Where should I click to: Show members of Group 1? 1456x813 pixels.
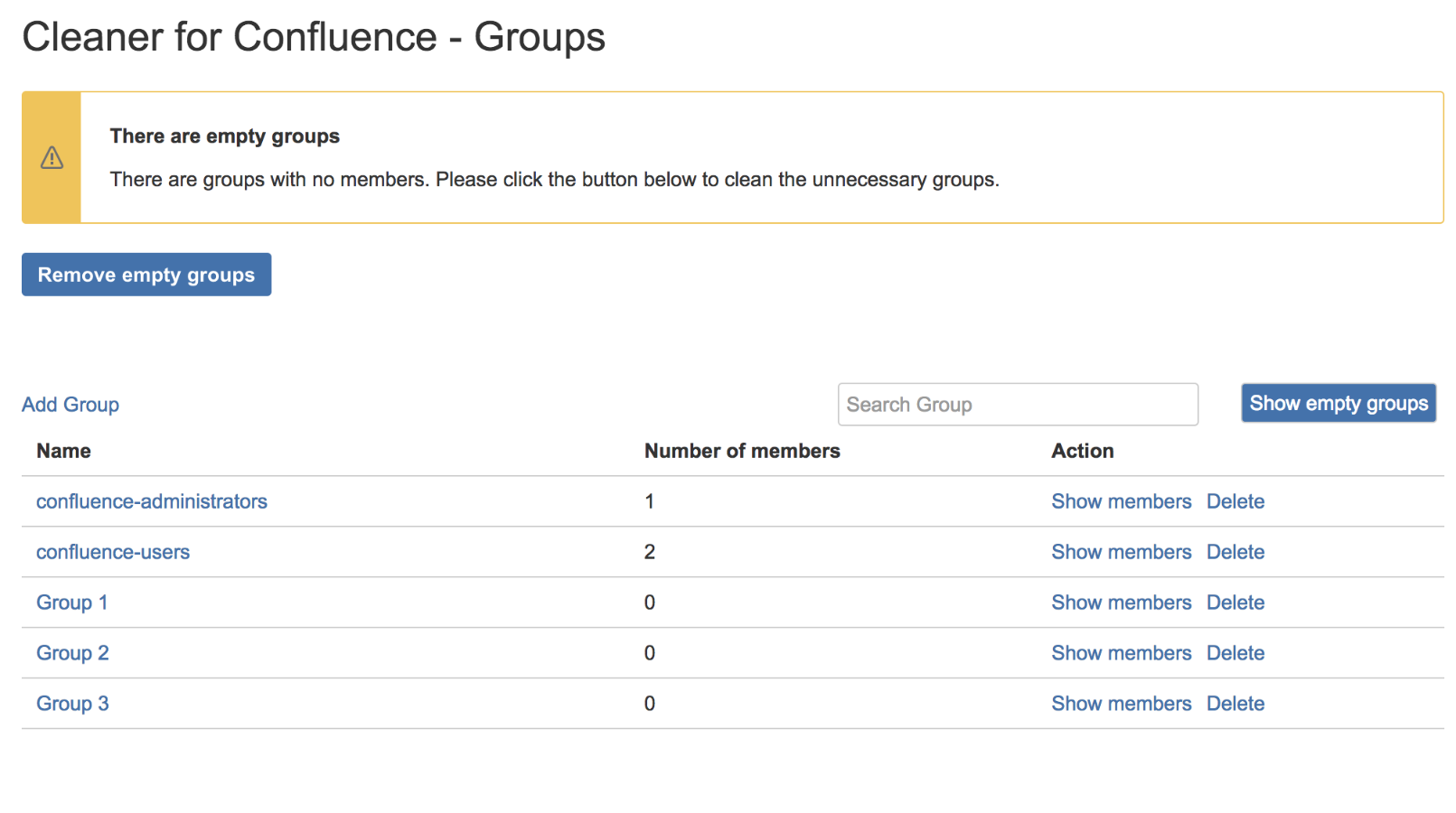[1122, 603]
